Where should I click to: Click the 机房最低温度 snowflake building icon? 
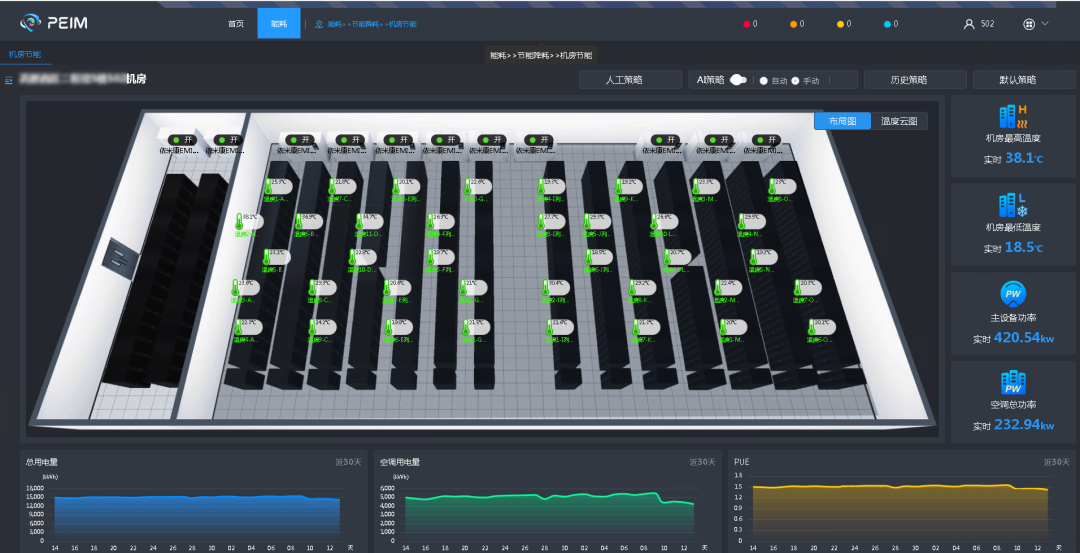[1013, 205]
